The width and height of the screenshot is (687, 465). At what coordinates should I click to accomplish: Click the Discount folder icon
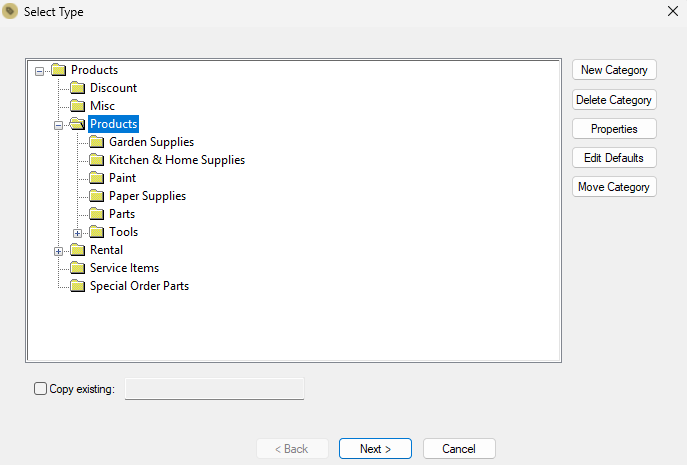click(x=78, y=88)
